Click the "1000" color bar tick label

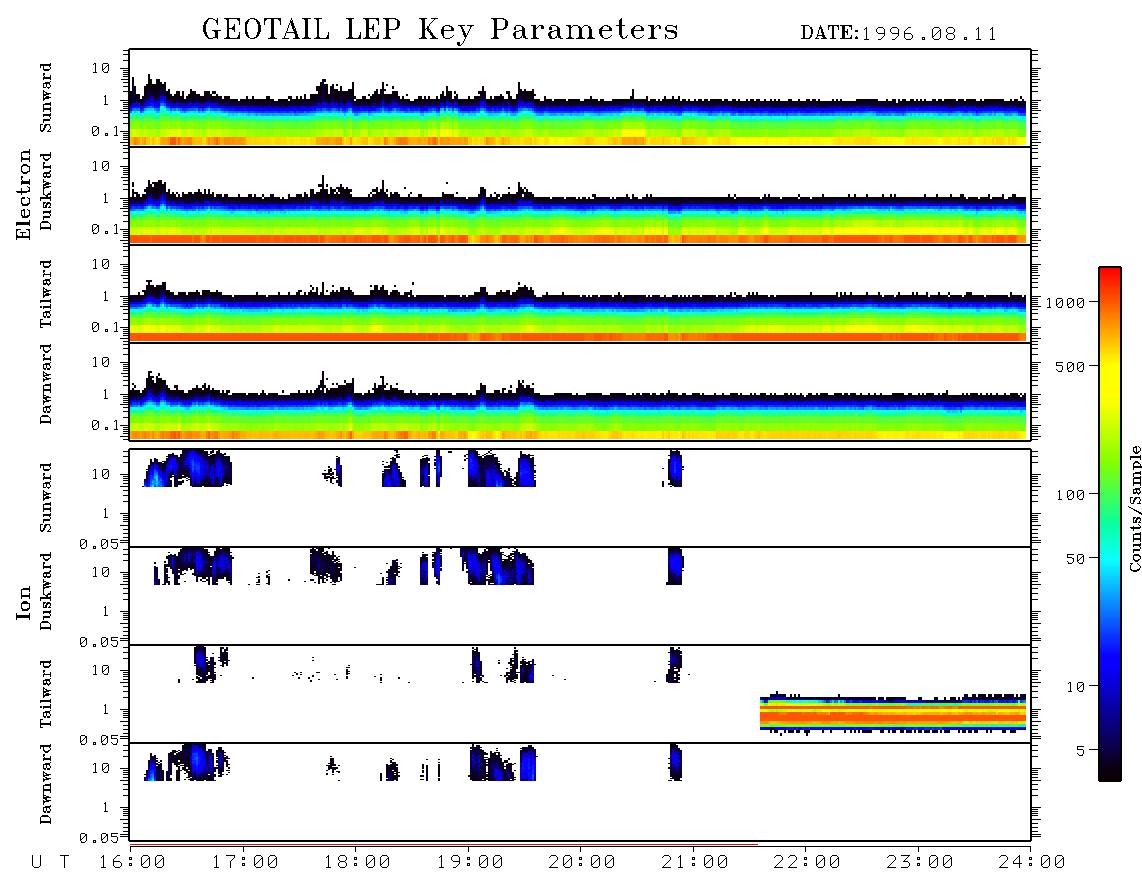click(1065, 303)
